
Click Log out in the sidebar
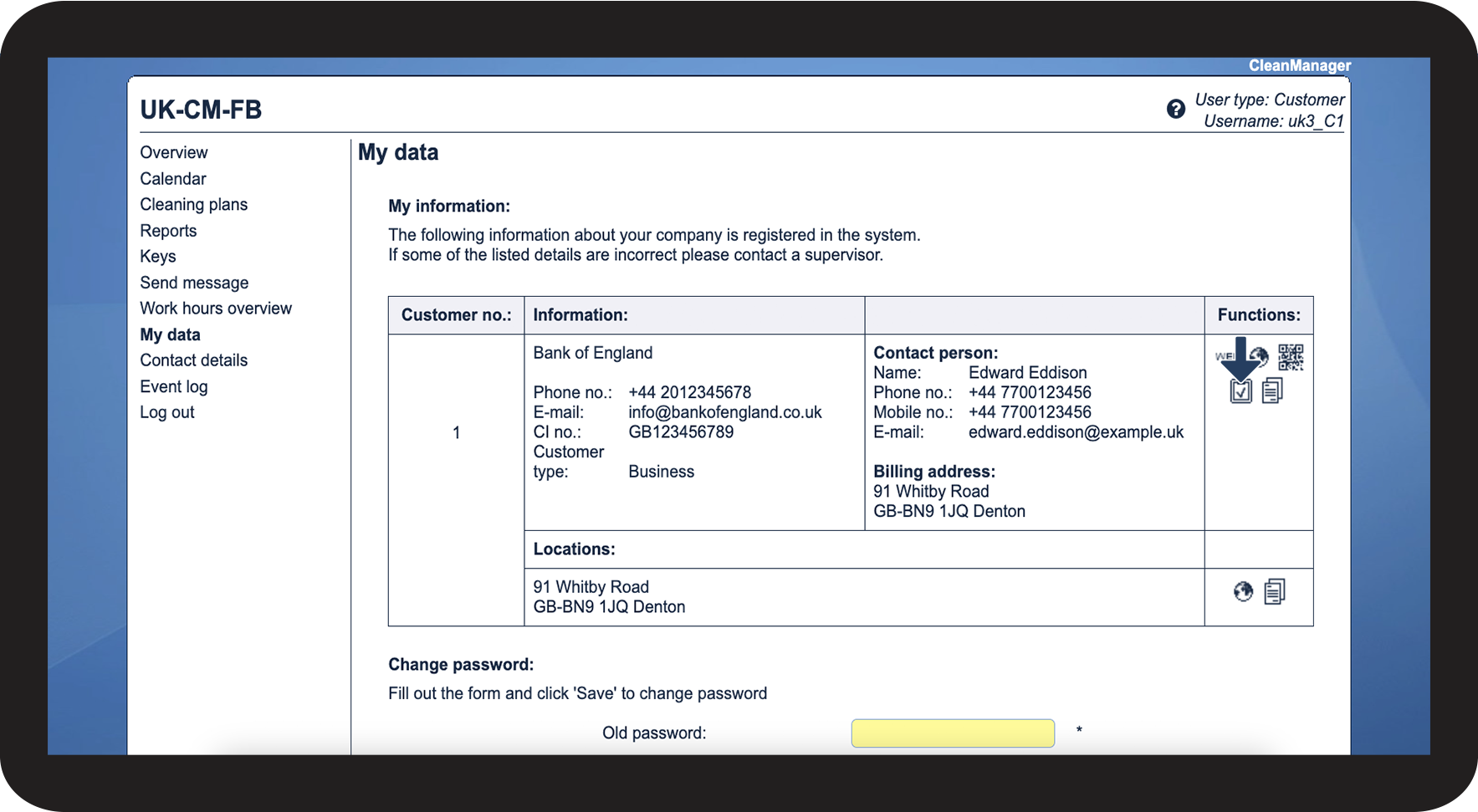pos(167,412)
